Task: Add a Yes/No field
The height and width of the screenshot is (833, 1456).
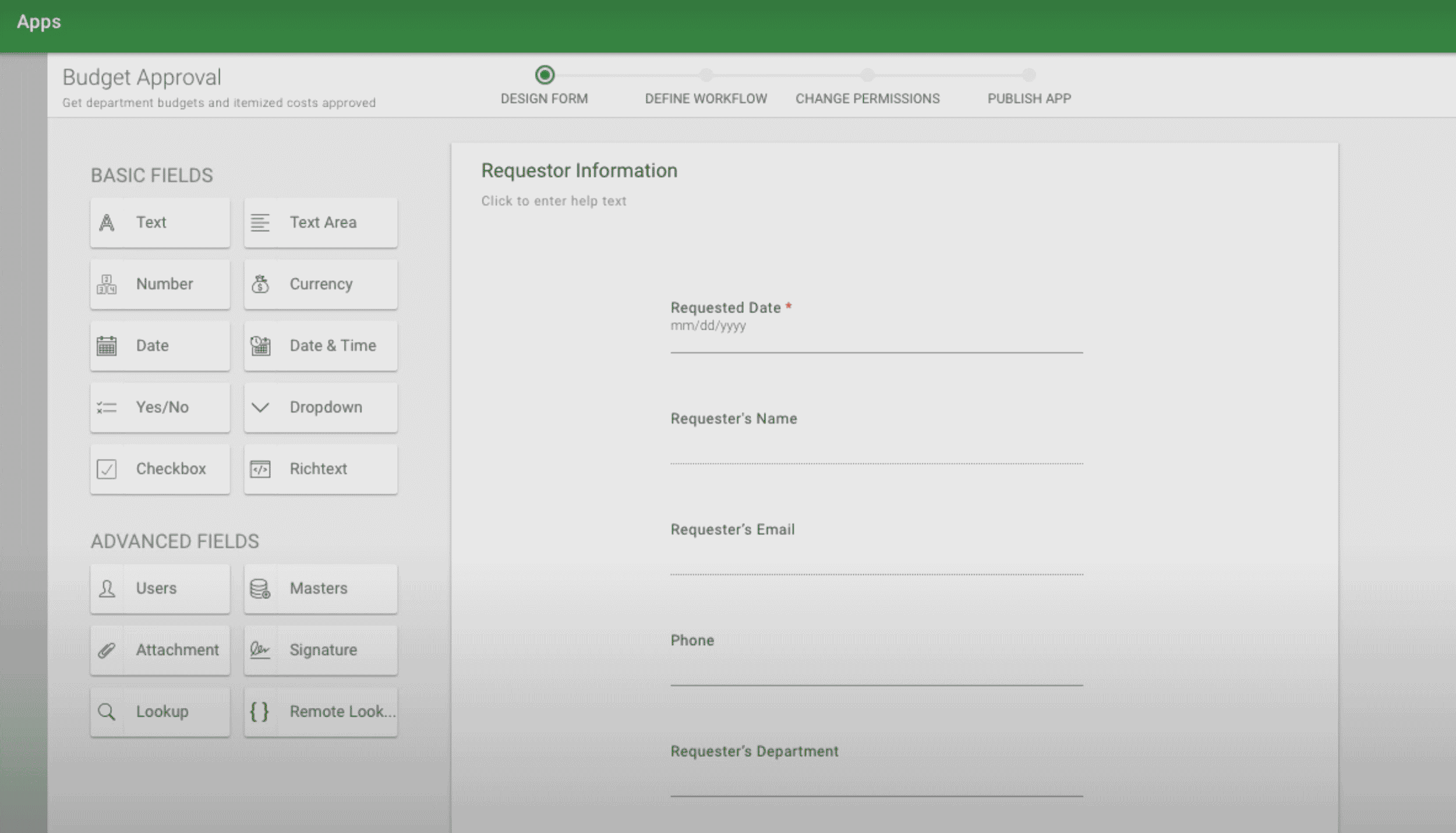Action: tap(160, 407)
